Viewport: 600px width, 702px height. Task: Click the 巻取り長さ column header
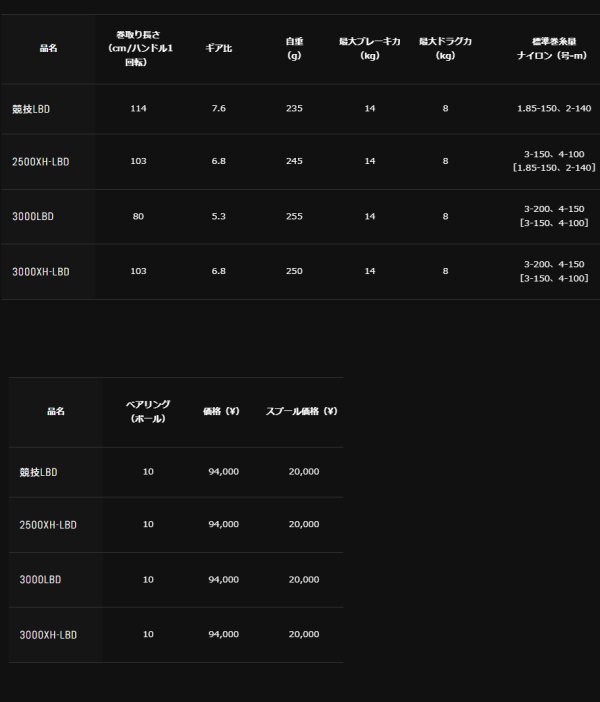139,48
